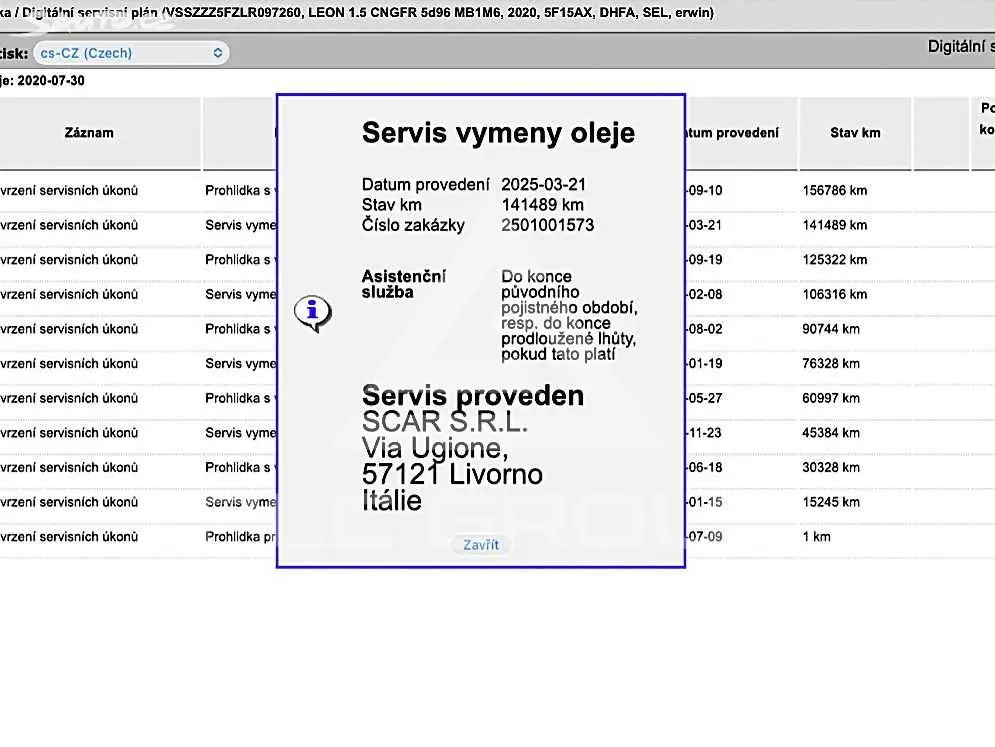
Task: Select the 45384 km table cell
Action: 831,433
